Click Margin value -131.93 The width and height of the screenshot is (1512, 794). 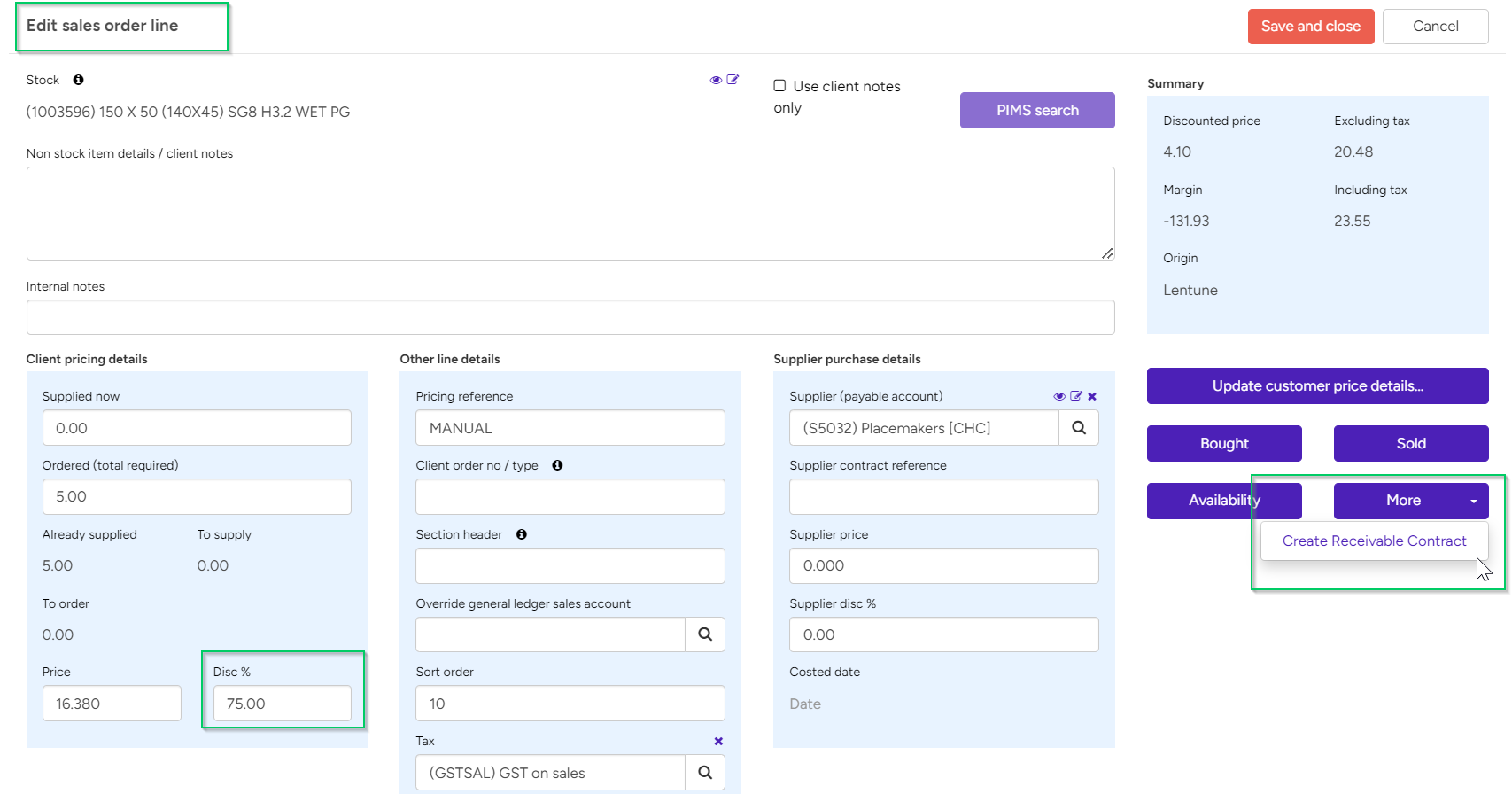[1186, 221]
